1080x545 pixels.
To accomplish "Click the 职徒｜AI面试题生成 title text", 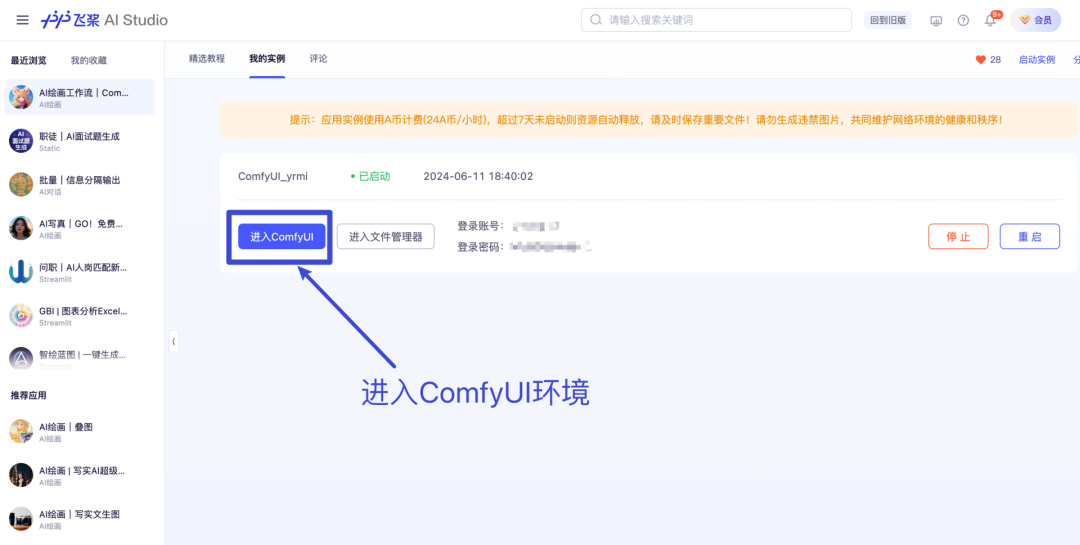I will (79, 136).
